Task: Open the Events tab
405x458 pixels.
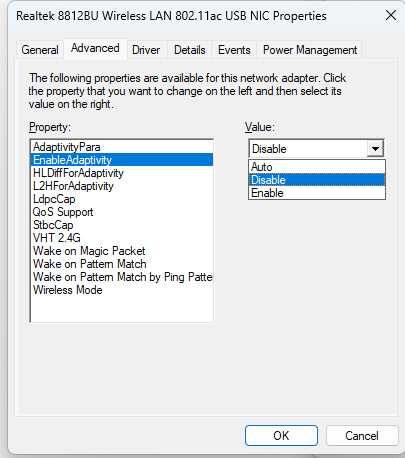Action: pyautogui.click(x=234, y=50)
